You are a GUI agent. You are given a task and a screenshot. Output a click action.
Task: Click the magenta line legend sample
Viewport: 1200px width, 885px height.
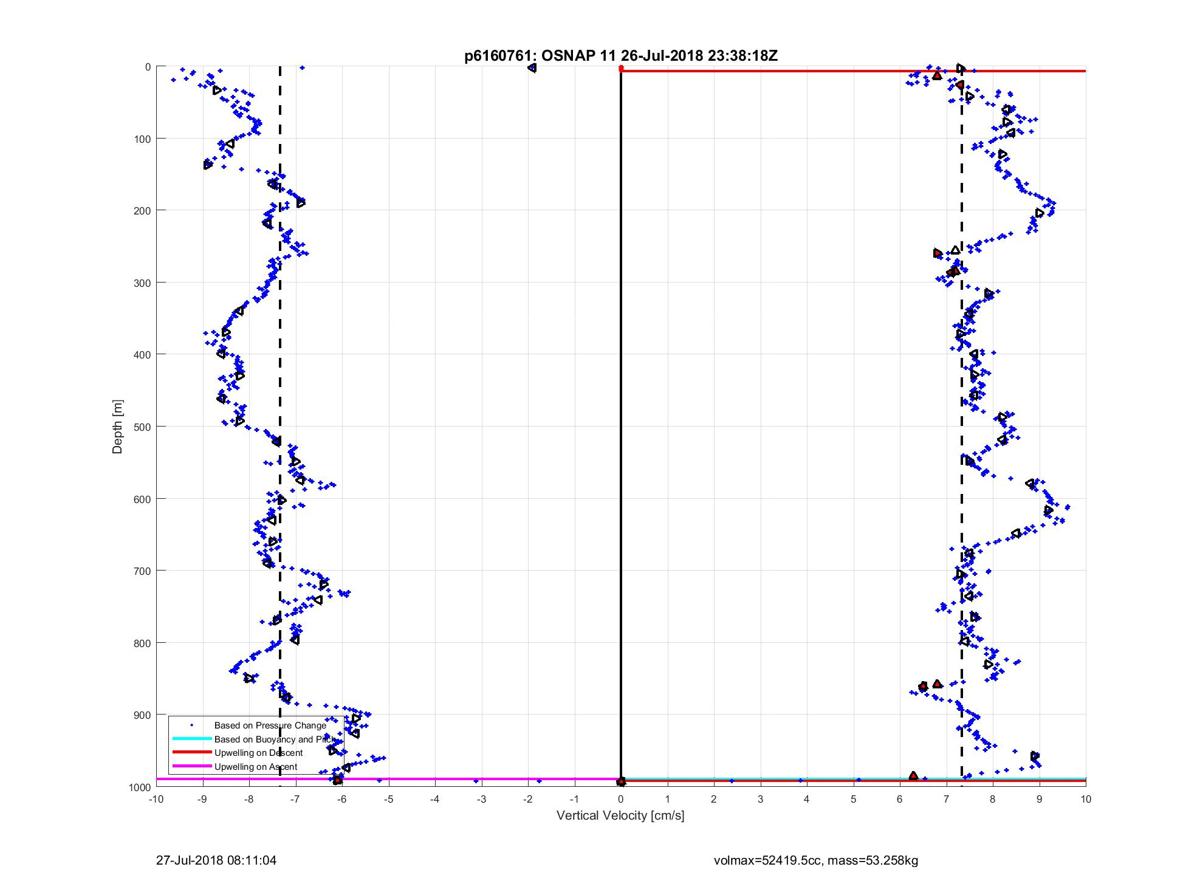(x=191, y=766)
